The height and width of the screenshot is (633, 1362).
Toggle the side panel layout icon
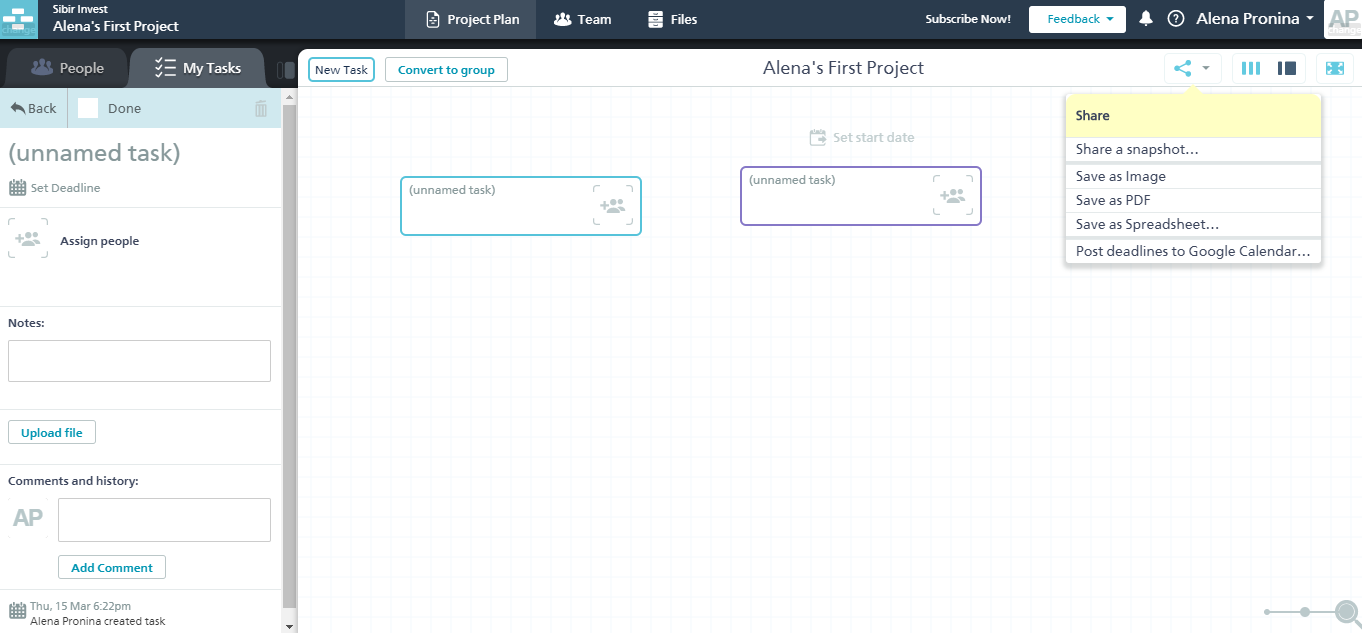[1287, 68]
